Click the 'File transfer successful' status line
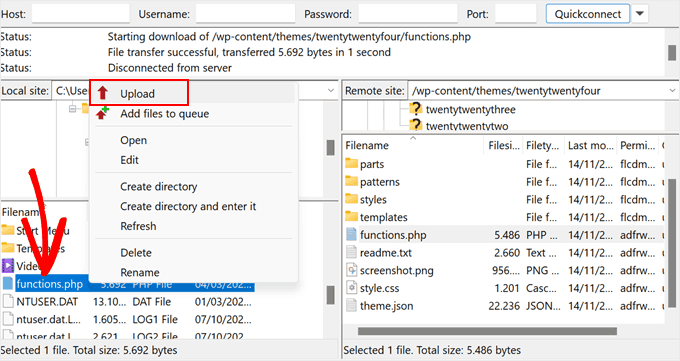Image resolution: width=680 pixels, height=361 pixels. click(x=249, y=53)
